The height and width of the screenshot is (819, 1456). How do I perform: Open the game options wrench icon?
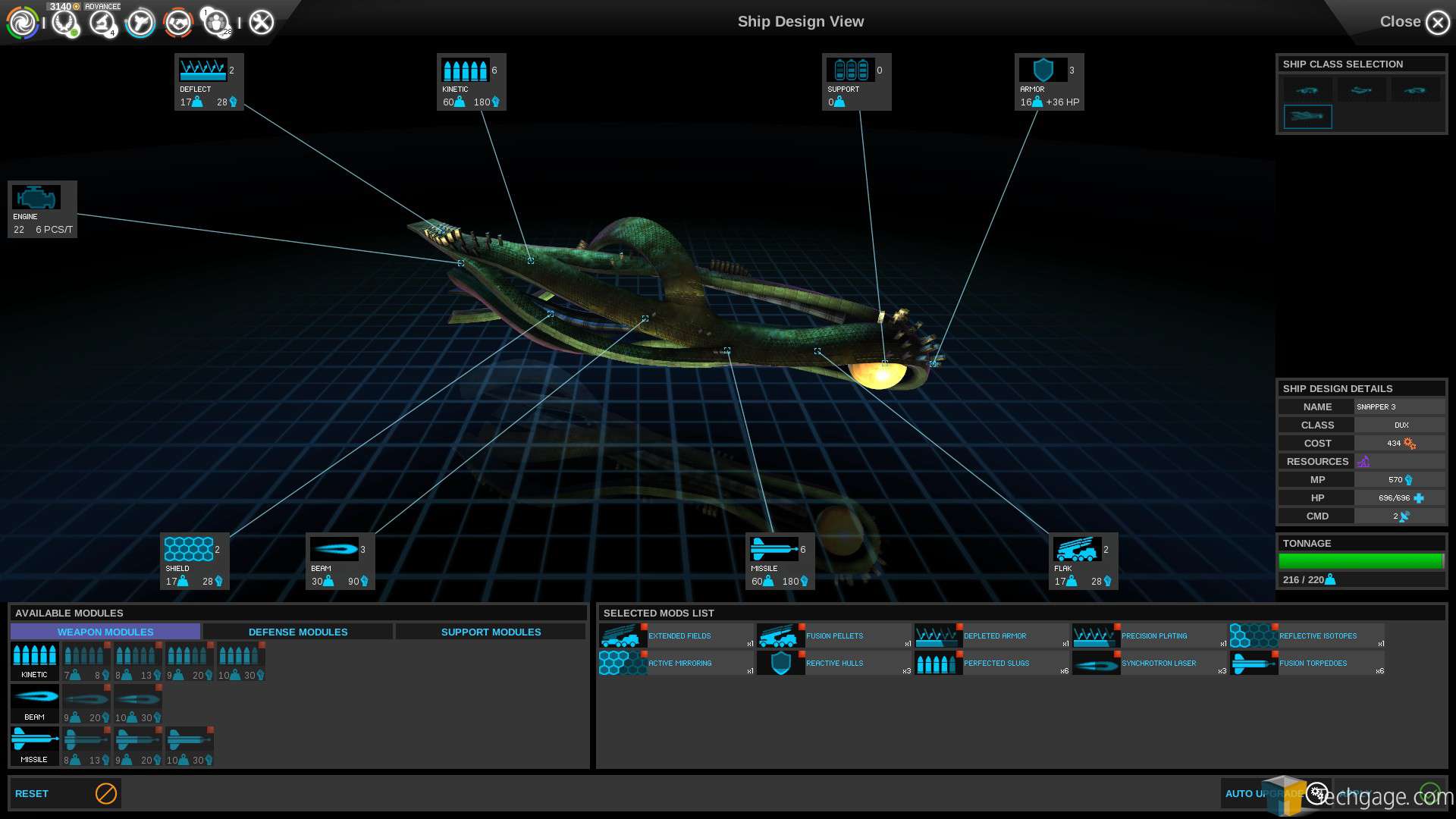pyautogui.click(x=262, y=23)
